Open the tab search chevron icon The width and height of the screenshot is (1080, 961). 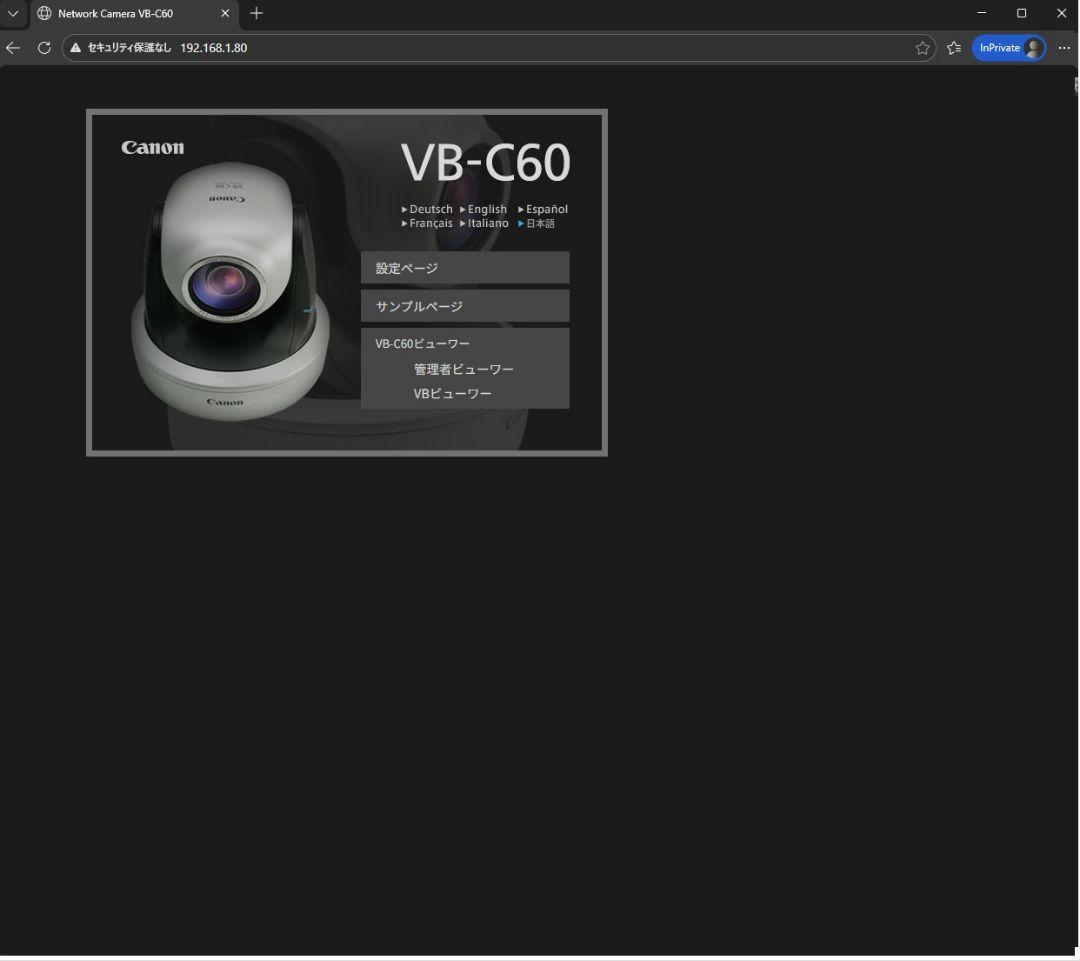13,14
